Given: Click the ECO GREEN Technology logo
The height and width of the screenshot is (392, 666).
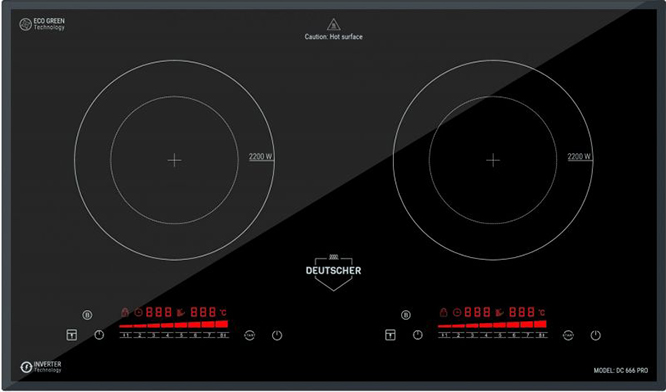Looking at the screenshot, I should pos(42,24).
